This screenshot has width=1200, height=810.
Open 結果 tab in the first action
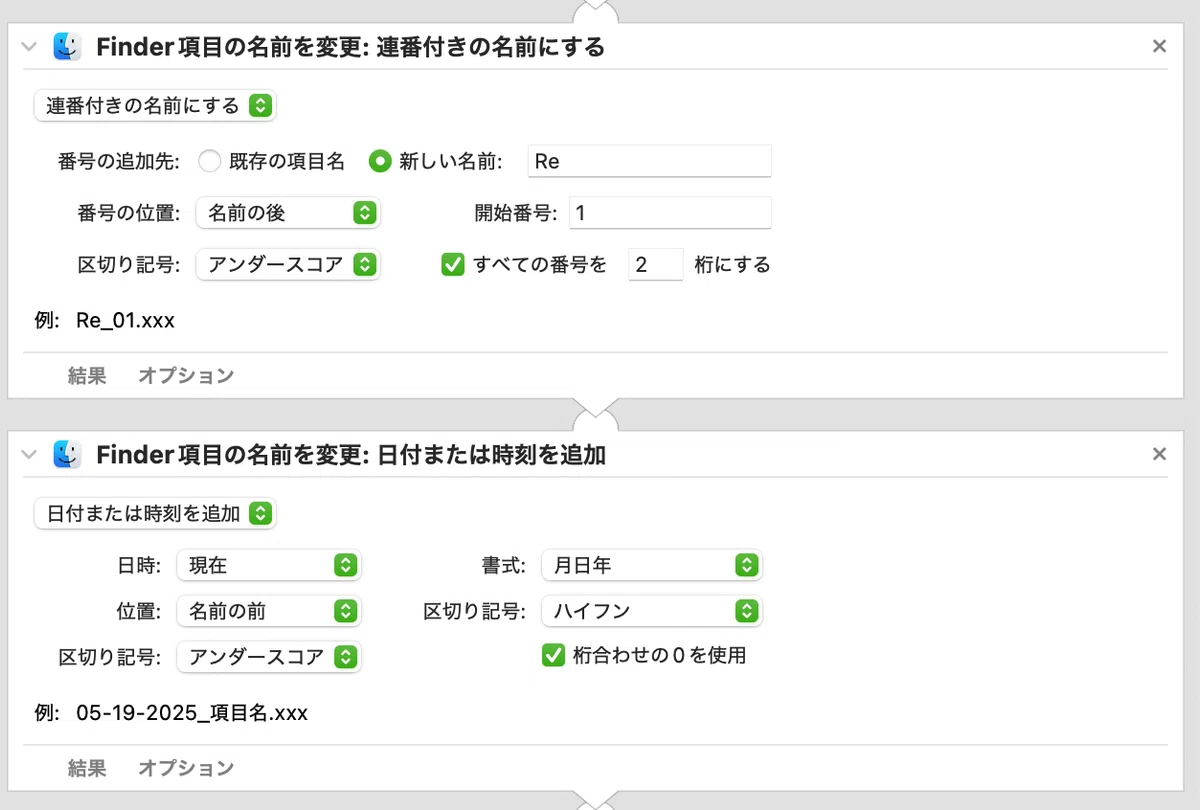(87, 376)
